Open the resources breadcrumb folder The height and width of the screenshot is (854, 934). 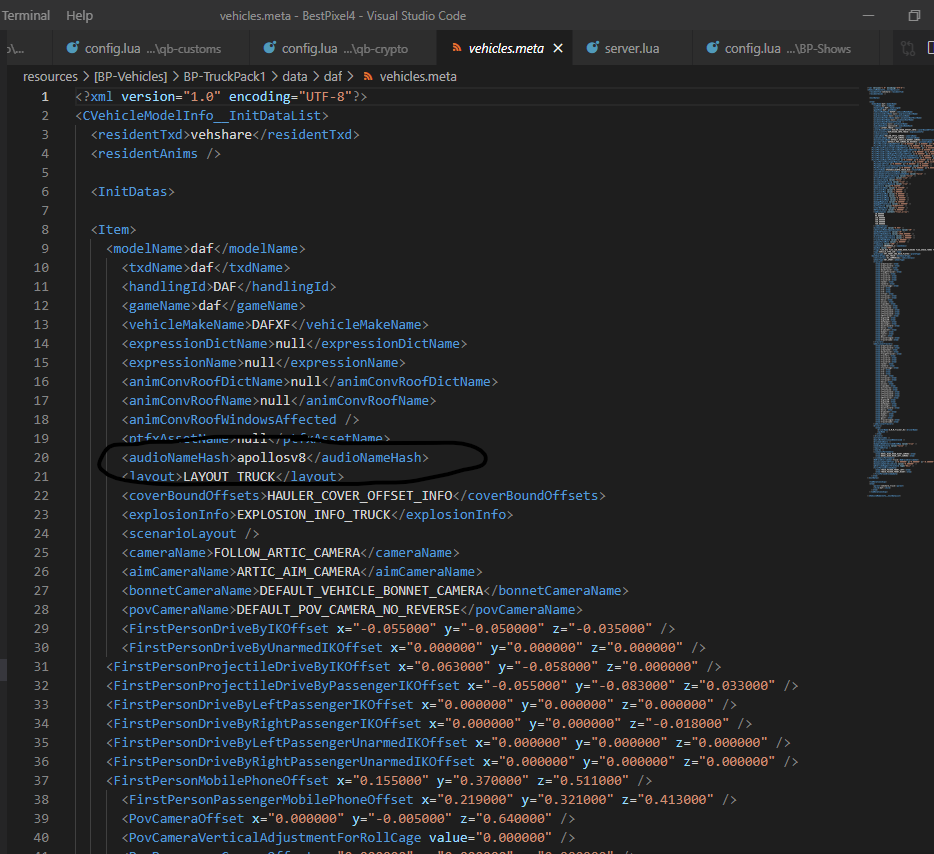pyautogui.click(x=50, y=77)
